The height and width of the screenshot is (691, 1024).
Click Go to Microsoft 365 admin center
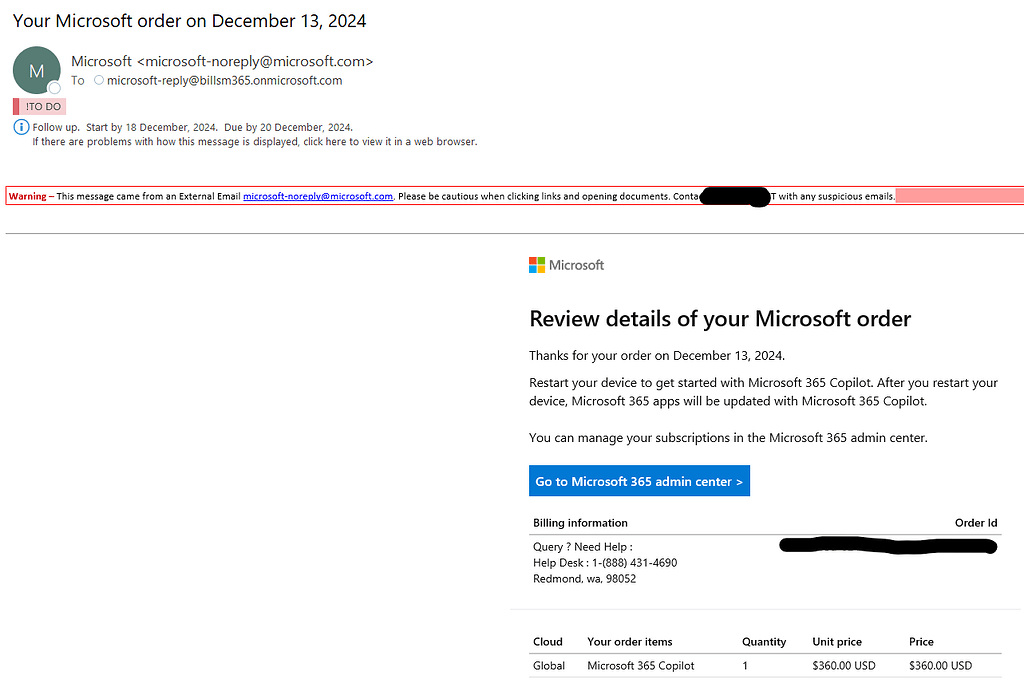(x=639, y=481)
